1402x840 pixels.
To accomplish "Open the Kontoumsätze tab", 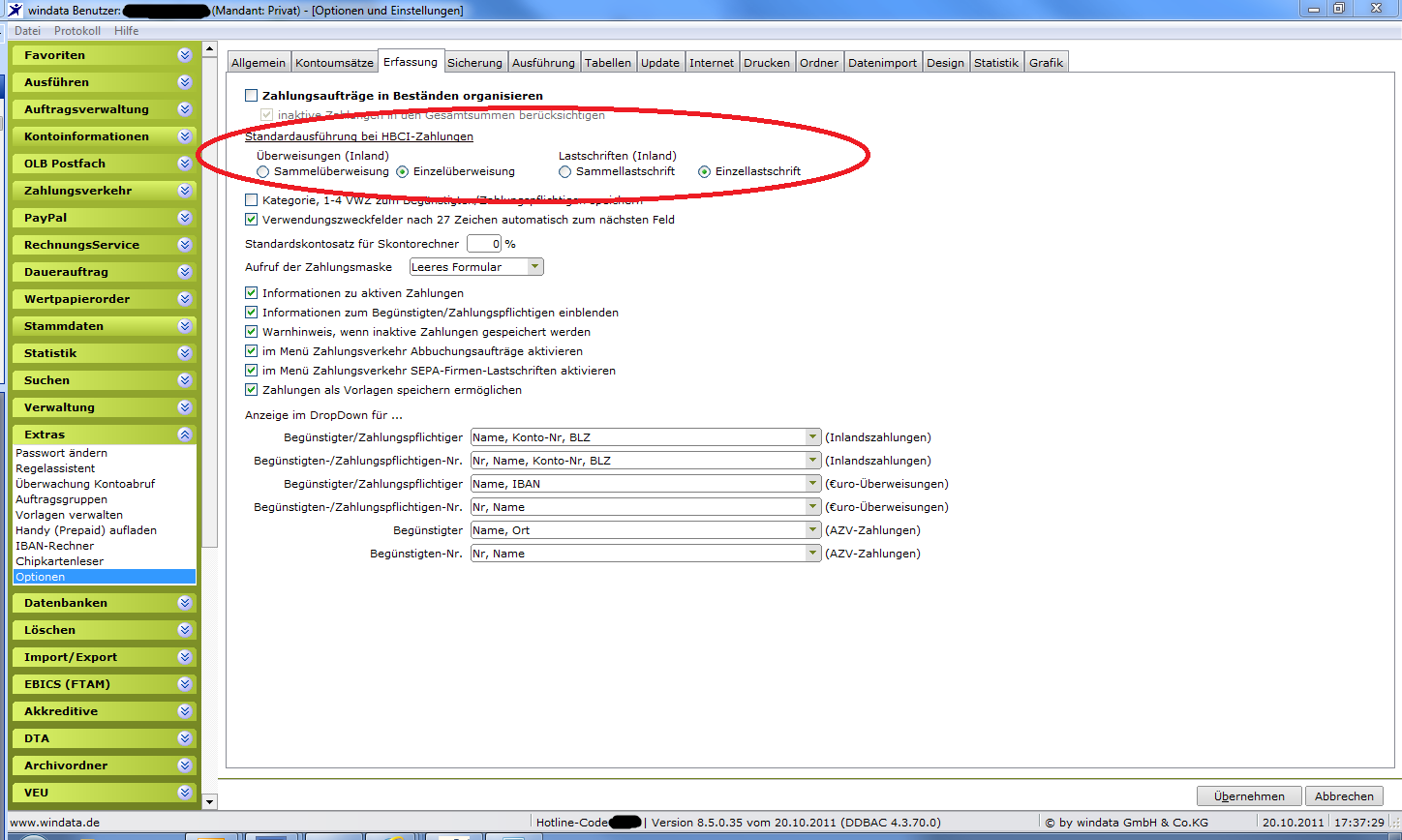I will (335, 63).
